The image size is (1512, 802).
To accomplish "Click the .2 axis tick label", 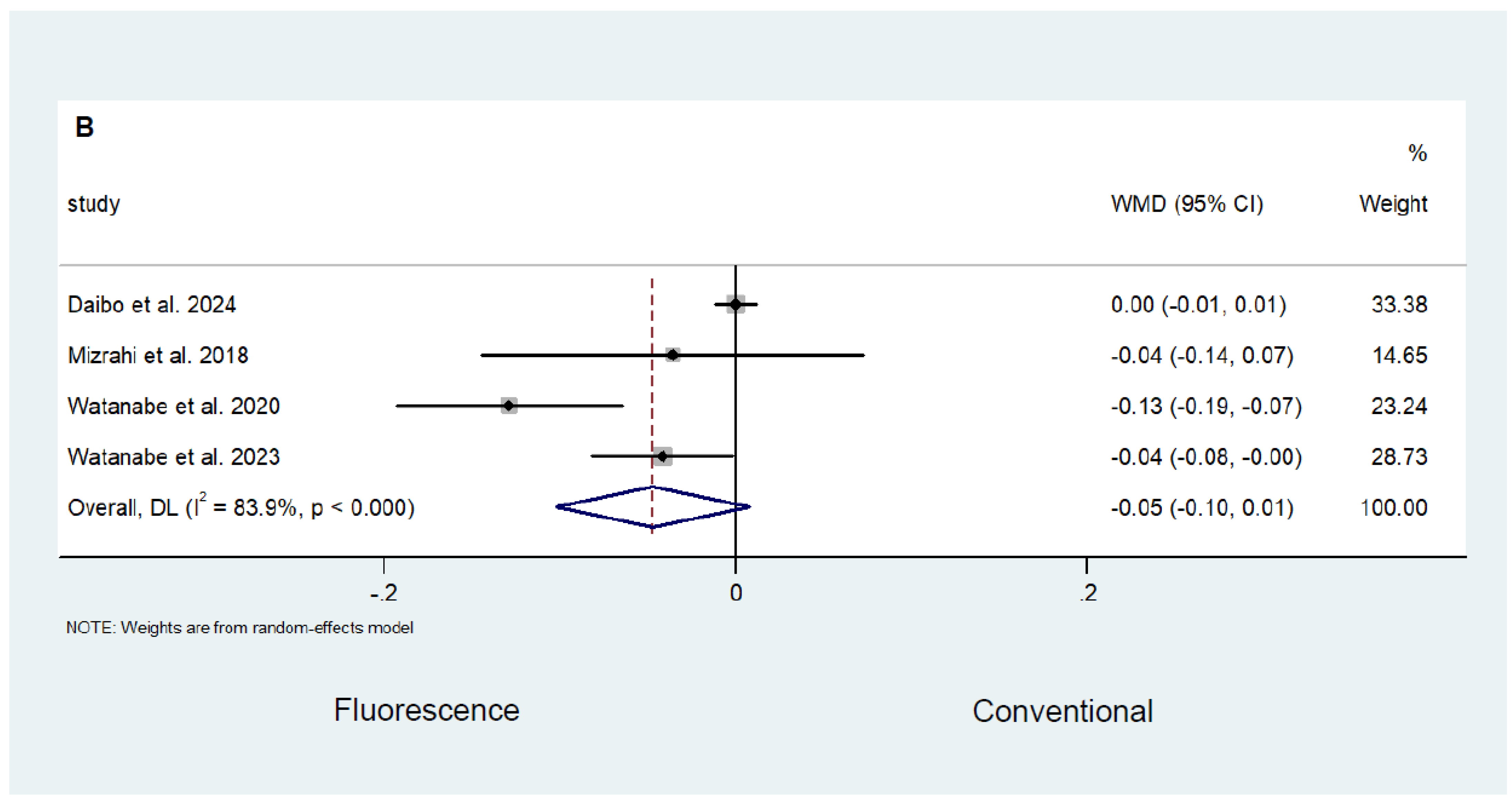I will click(1088, 593).
